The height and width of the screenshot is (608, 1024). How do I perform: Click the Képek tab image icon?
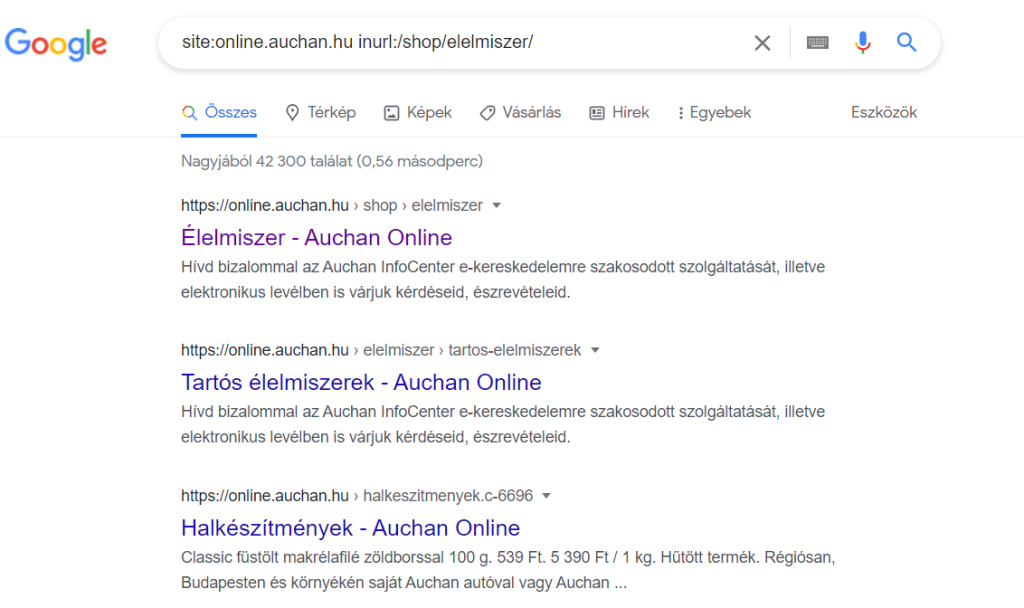pos(391,114)
